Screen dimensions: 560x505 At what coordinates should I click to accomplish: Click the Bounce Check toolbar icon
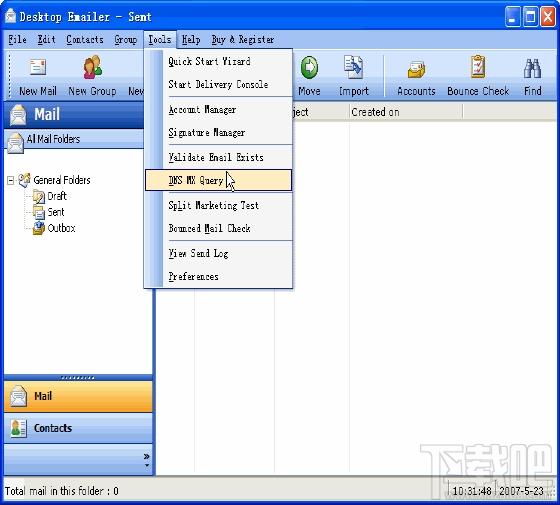pyautogui.click(x=478, y=66)
